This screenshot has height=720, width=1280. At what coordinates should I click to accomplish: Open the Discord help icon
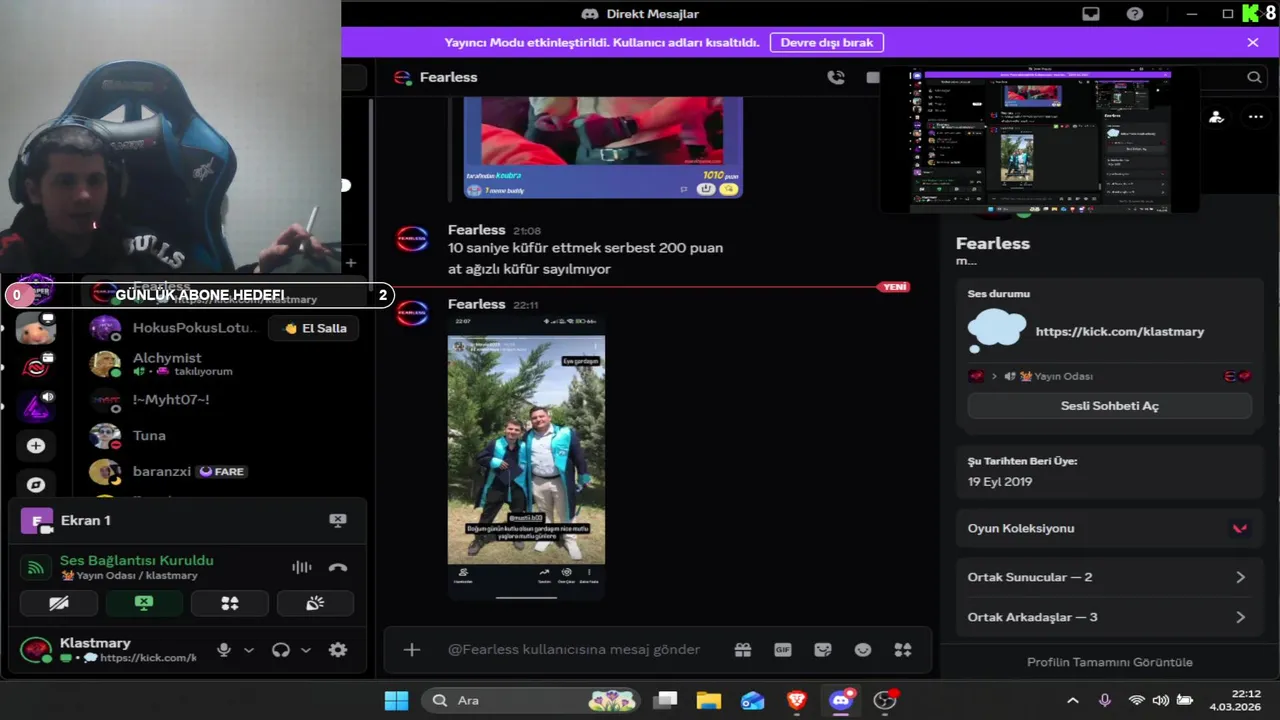point(1135,14)
